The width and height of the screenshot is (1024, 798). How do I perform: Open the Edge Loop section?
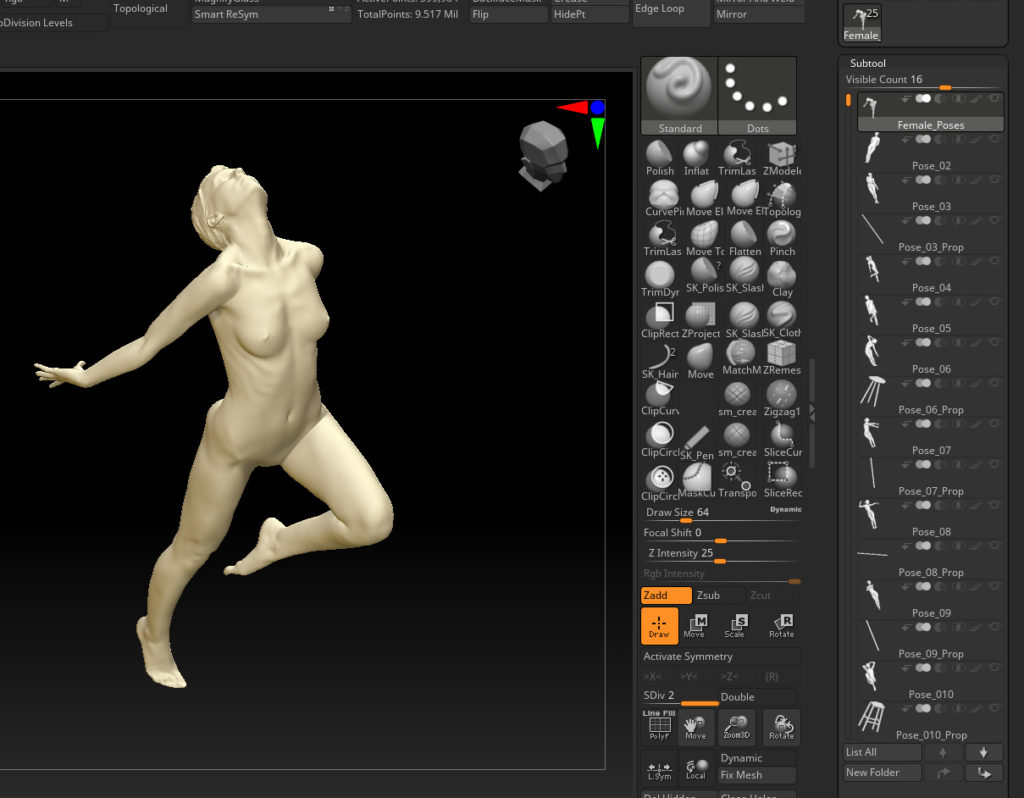660,9
